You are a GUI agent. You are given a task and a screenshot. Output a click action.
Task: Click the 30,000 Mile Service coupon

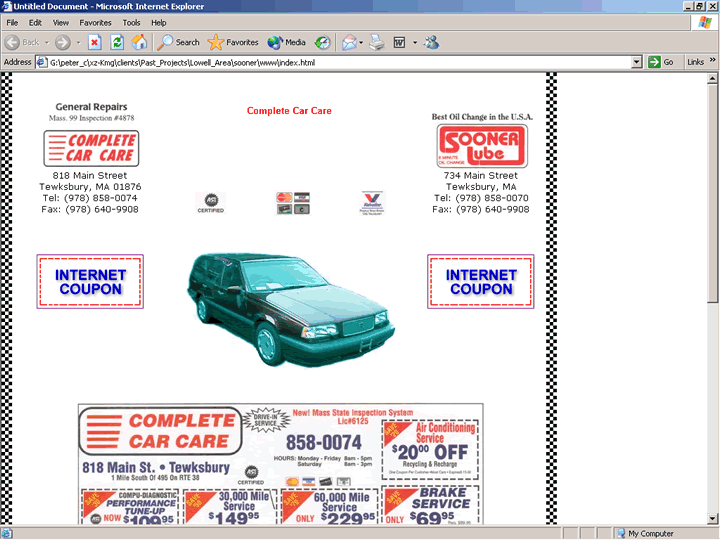point(231,506)
